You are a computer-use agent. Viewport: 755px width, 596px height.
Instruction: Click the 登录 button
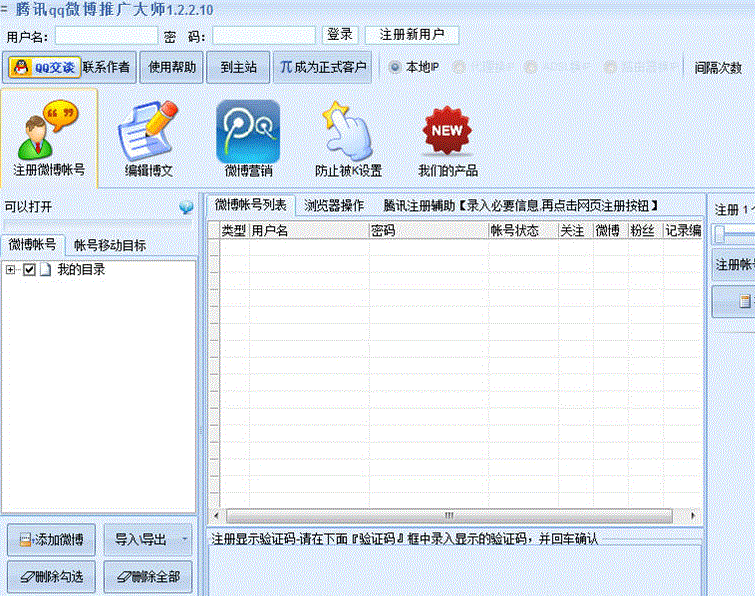(339, 35)
